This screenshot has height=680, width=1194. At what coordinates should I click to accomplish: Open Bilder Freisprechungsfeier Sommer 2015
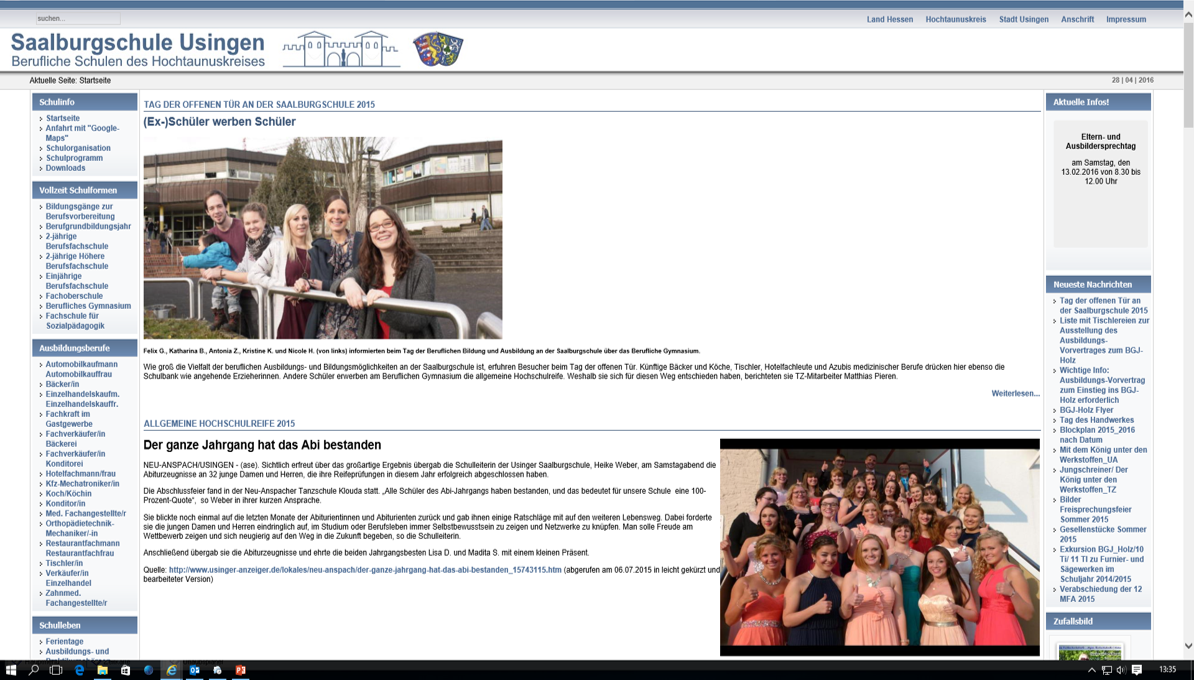[x=1096, y=509]
